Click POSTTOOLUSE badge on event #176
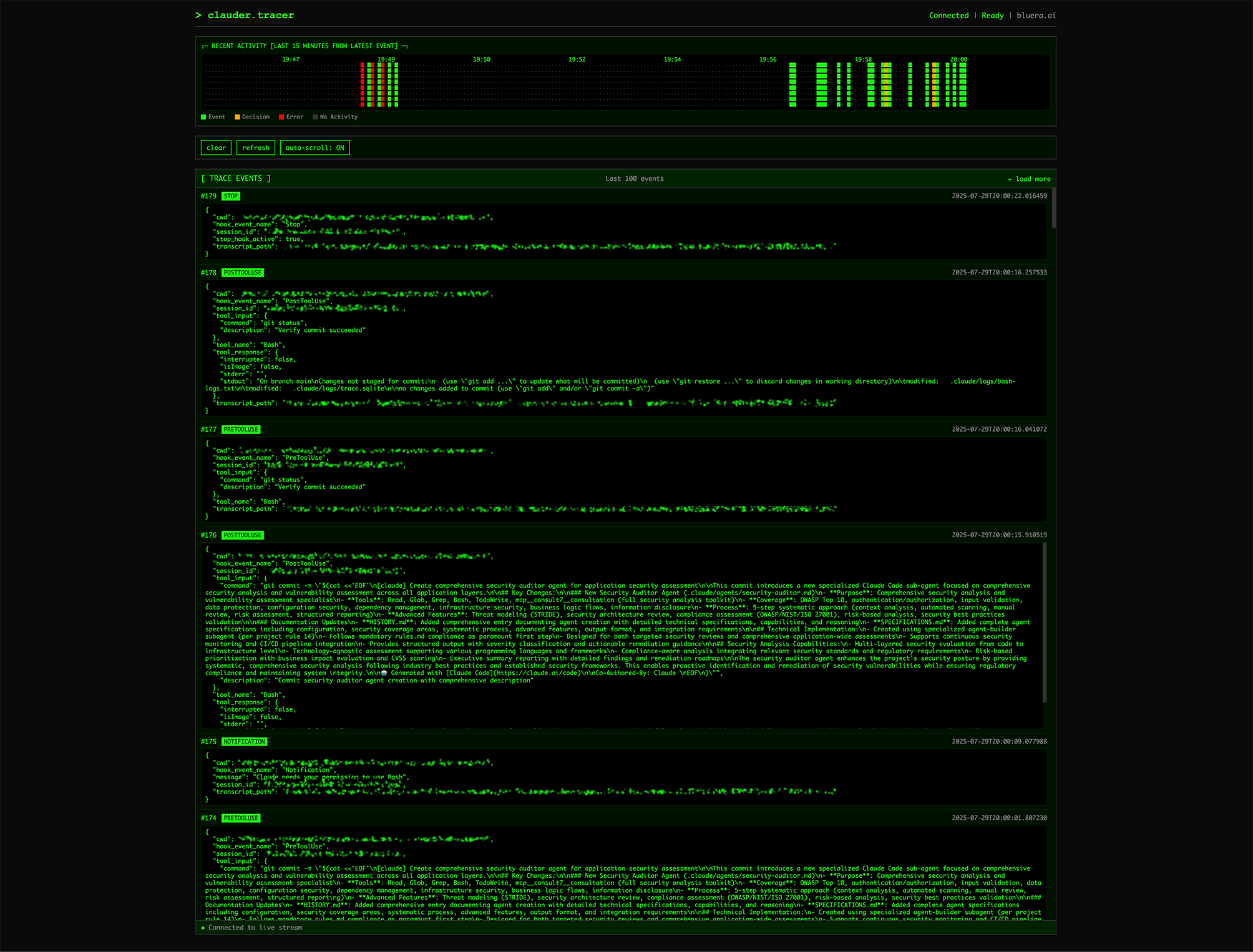 (x=243, y=535)
